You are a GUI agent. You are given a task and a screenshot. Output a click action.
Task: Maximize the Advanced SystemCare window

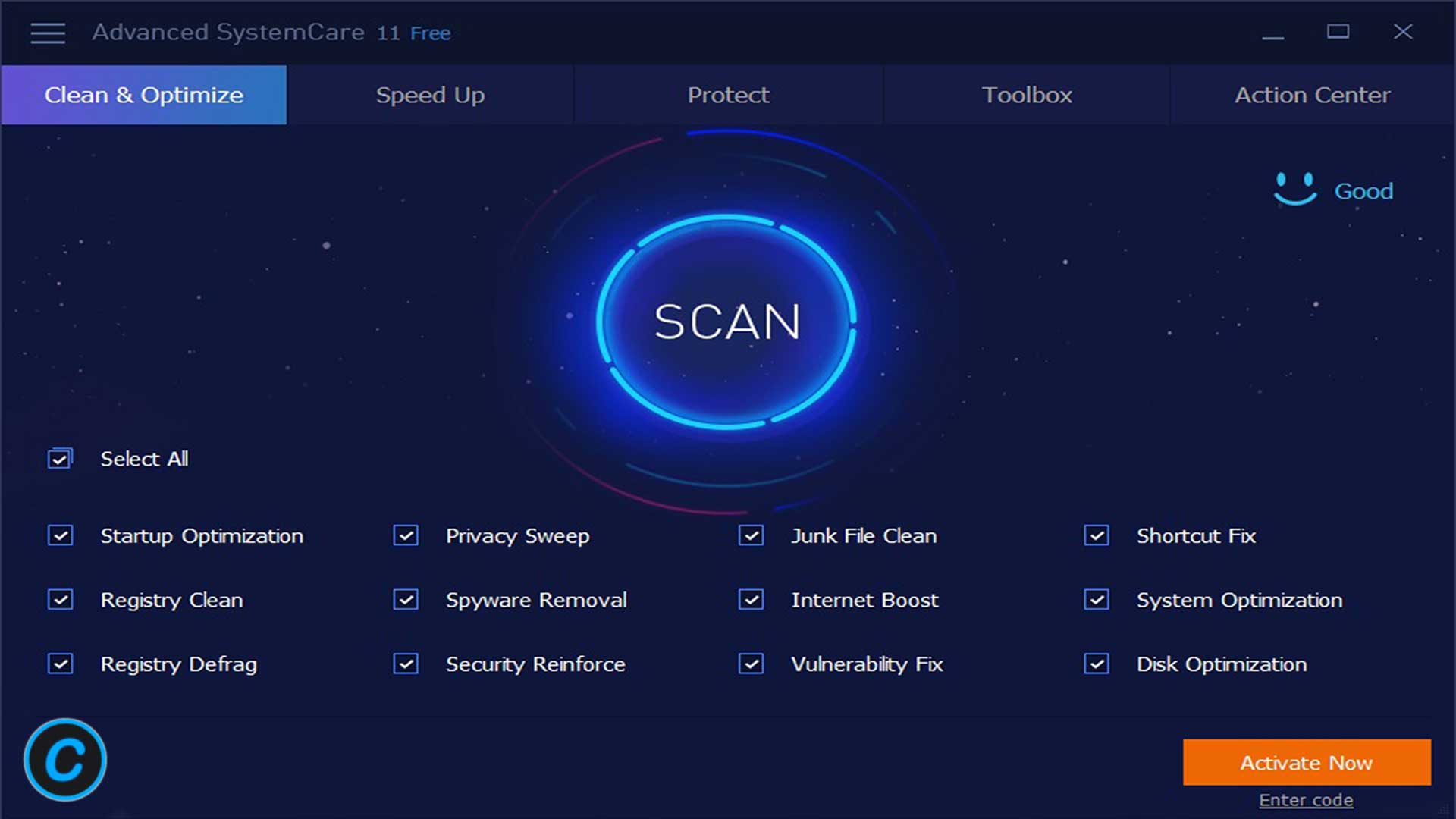[x=1338, y=32]
